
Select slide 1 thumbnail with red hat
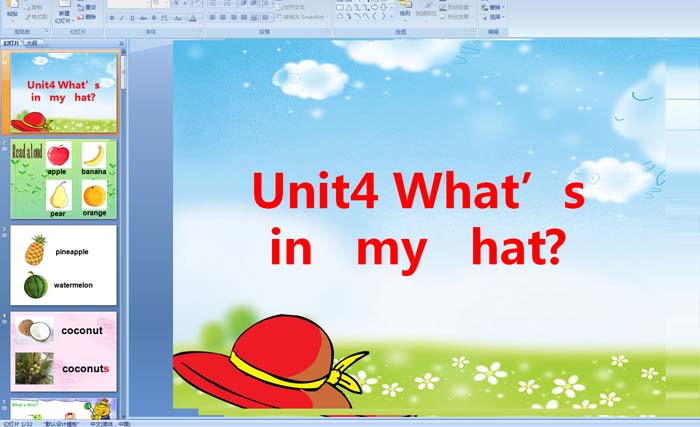pos(63,92)
